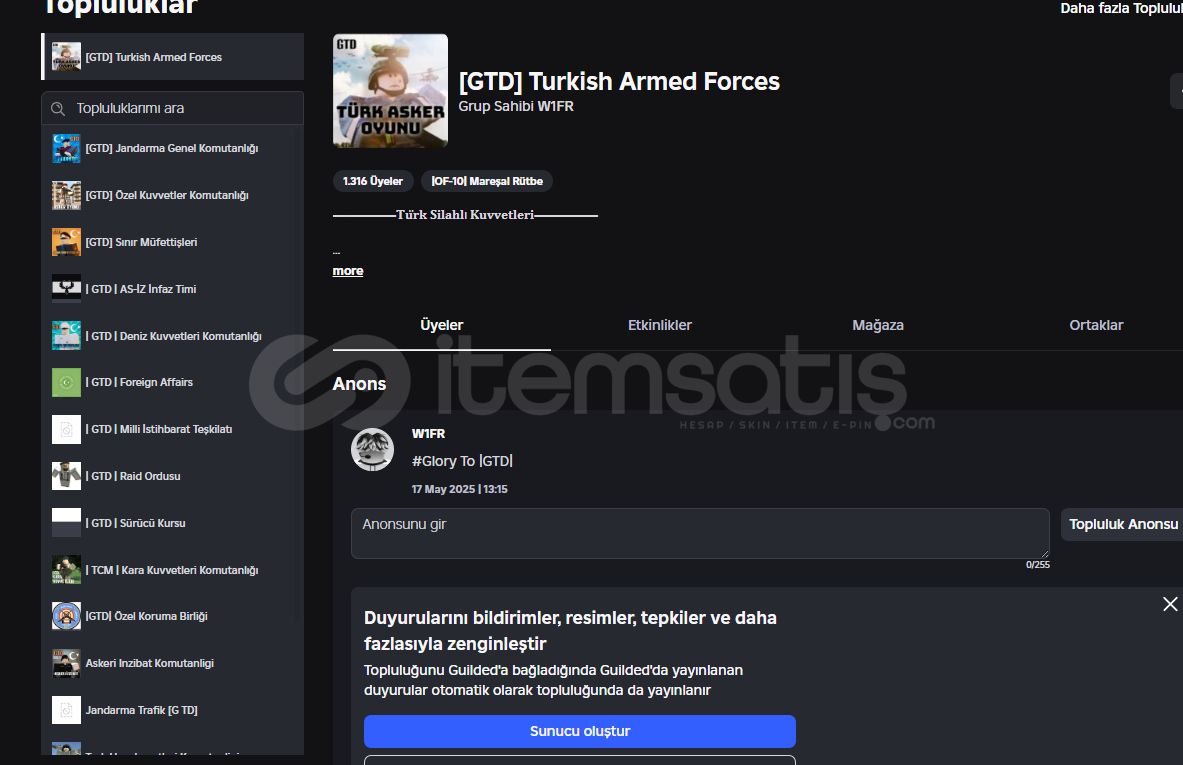Viewport: 1183px width, 765px height.
Task: Open the Milli İstihbarat Teşkilatı group icon
Action: [x=66, y=429]
